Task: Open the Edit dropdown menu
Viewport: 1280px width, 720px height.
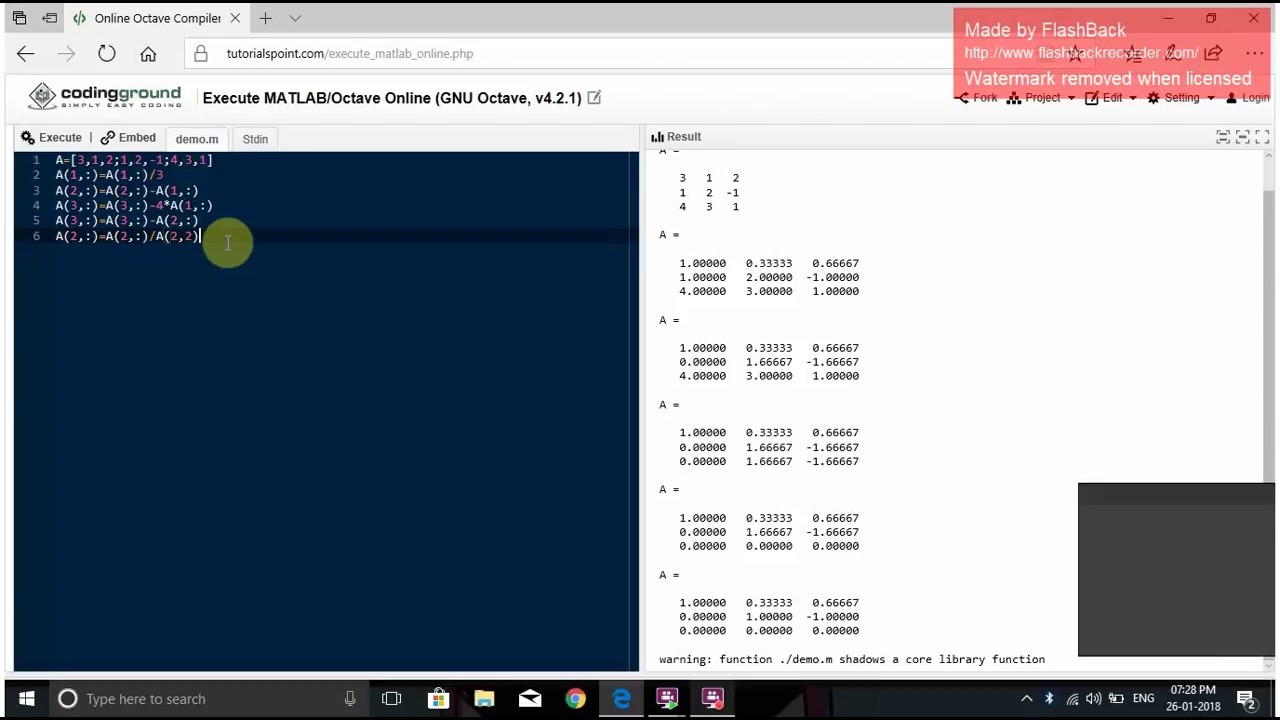Action: point(1111,98)
